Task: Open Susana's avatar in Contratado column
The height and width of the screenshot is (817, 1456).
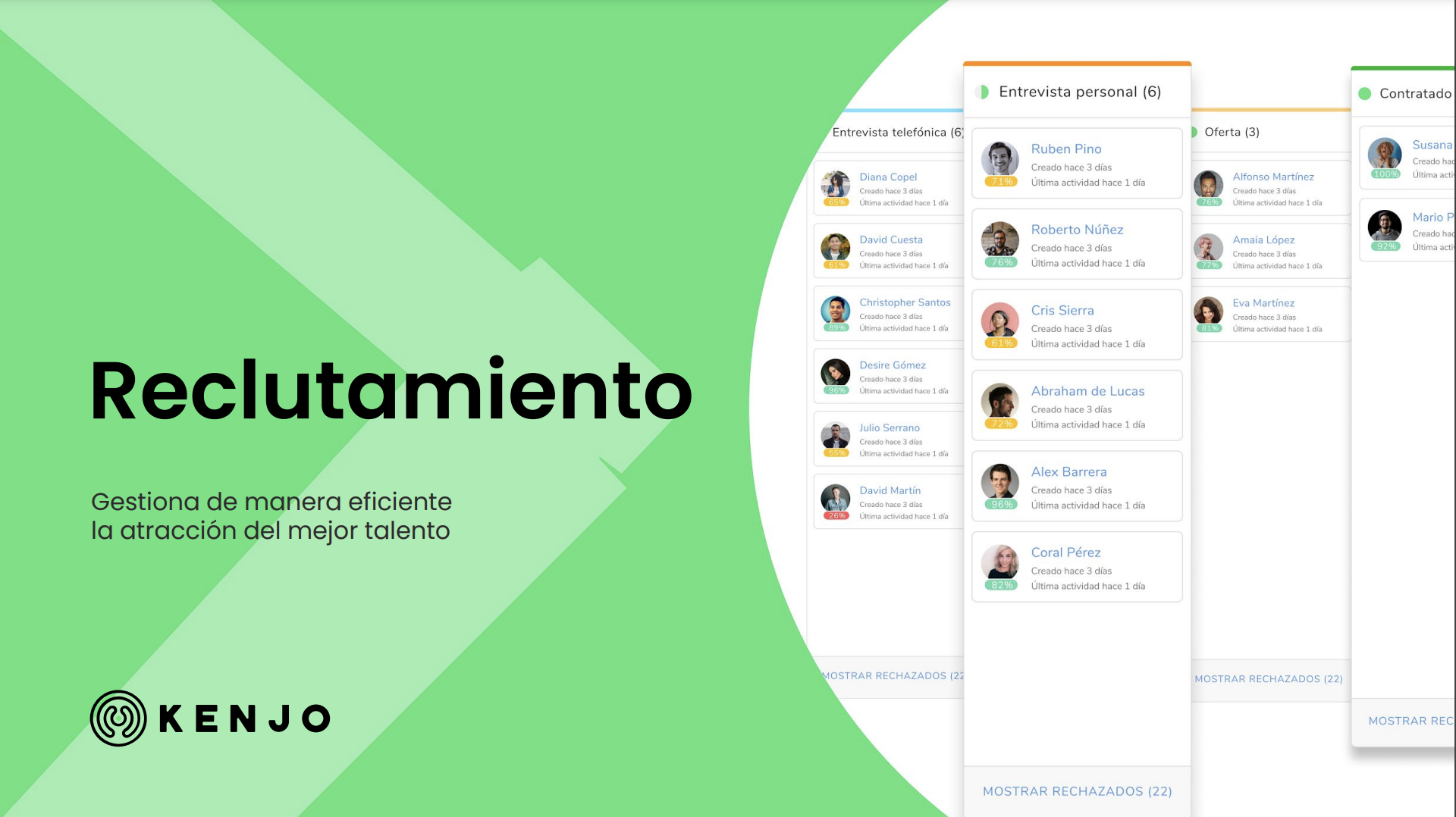Action: [1385, 155]
